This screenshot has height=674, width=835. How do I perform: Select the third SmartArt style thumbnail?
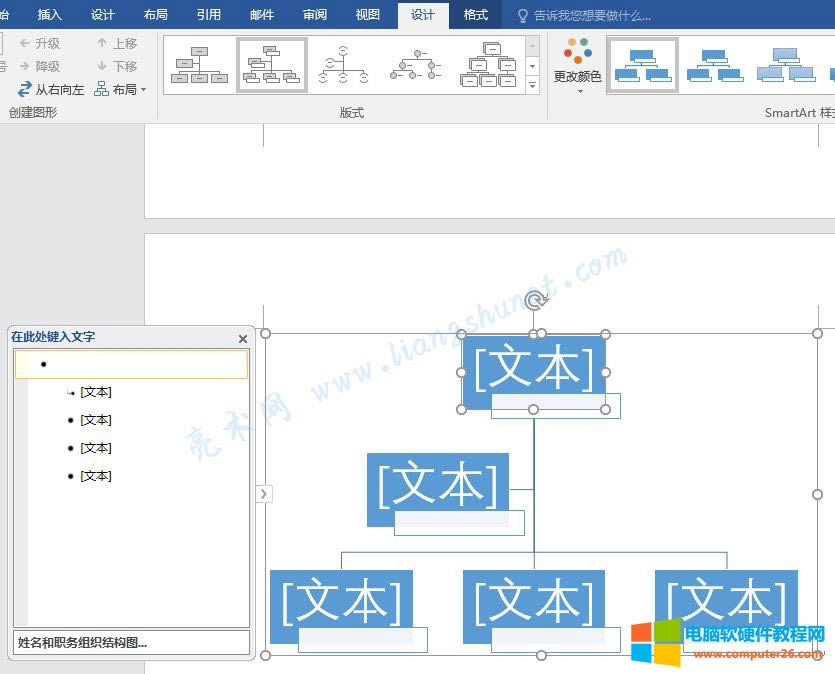point(786,65)
